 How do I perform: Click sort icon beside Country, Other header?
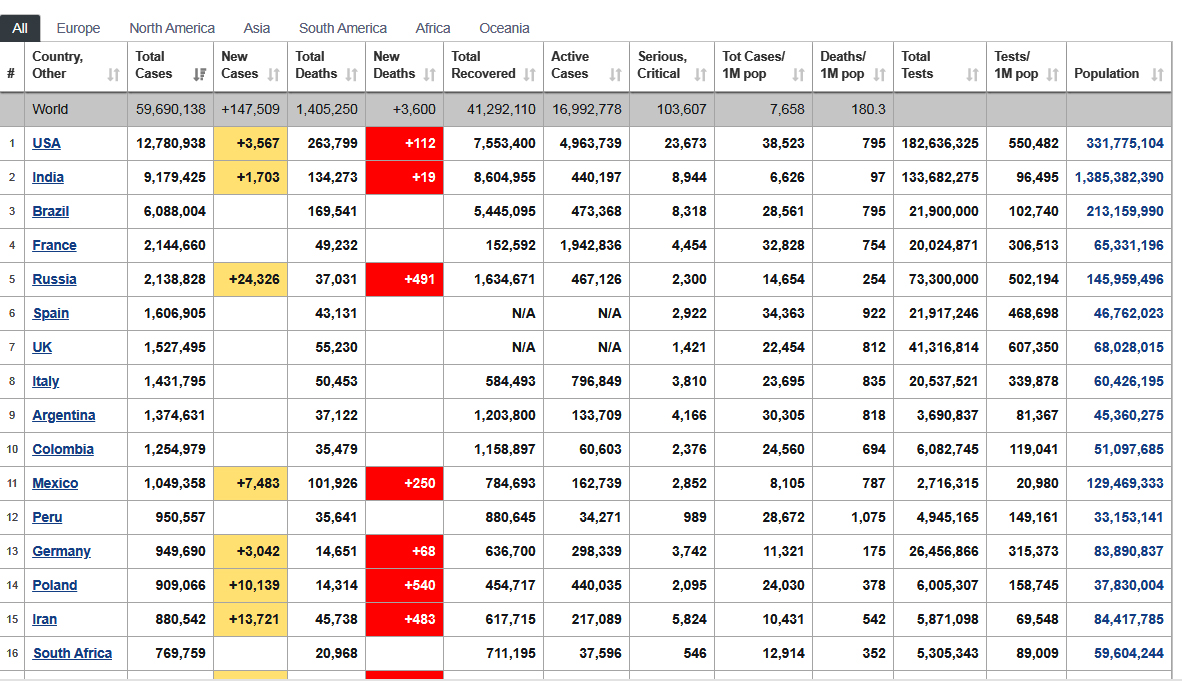pos(113,75)
